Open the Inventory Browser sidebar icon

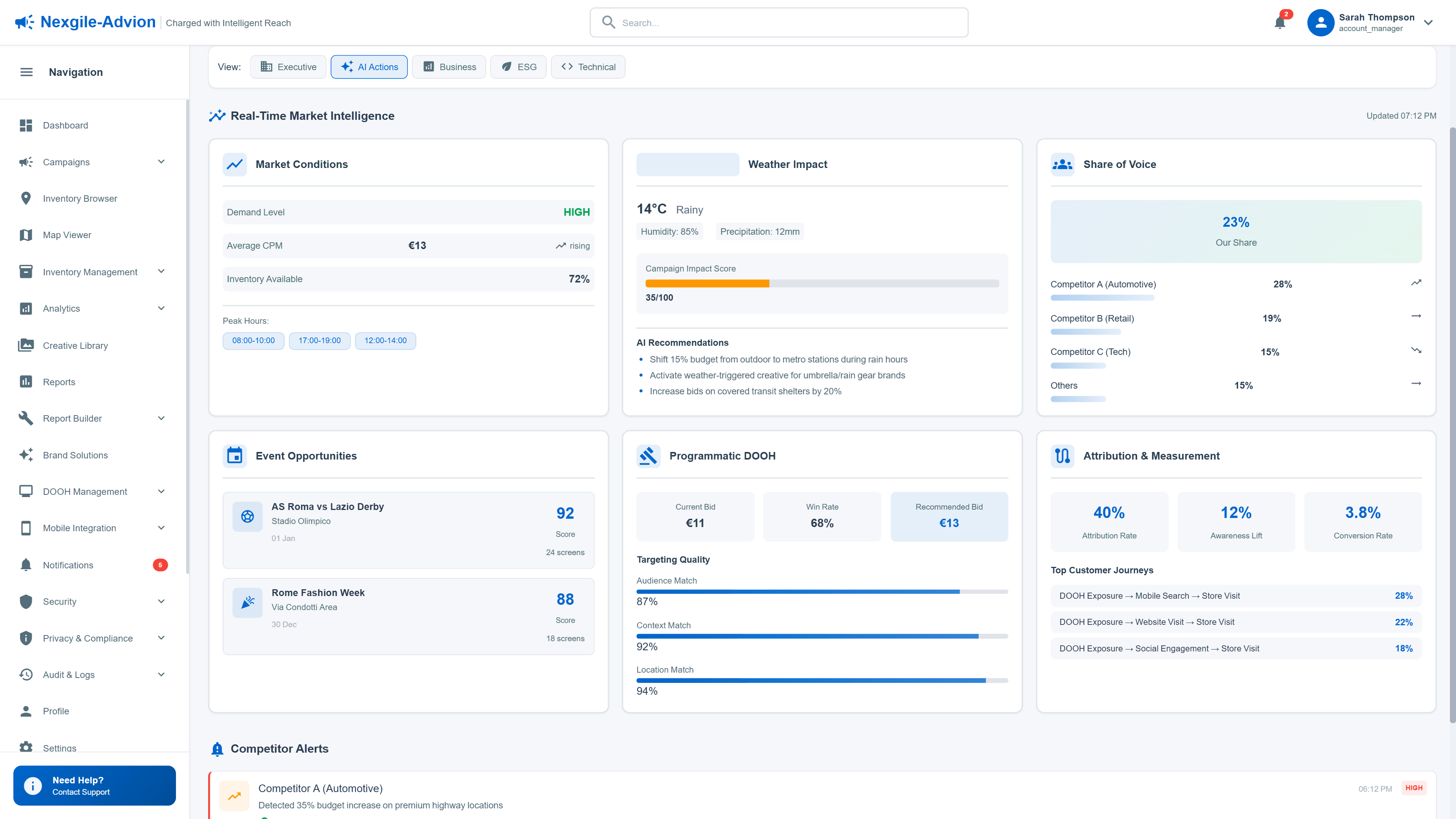tap(26, 198)
